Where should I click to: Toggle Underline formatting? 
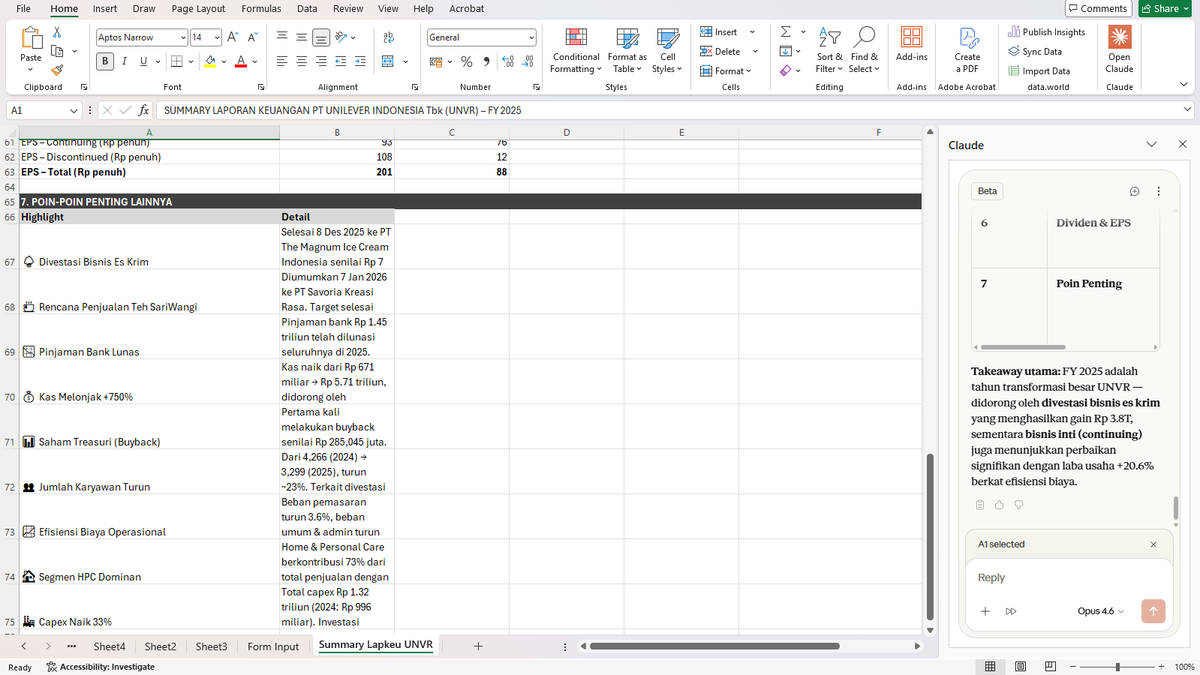[143, 61]
